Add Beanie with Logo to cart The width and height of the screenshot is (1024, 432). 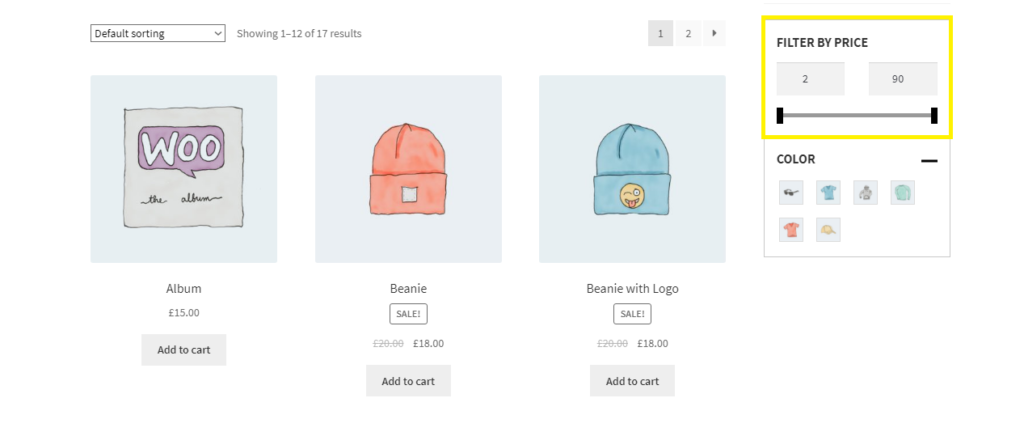coord(632,381)
